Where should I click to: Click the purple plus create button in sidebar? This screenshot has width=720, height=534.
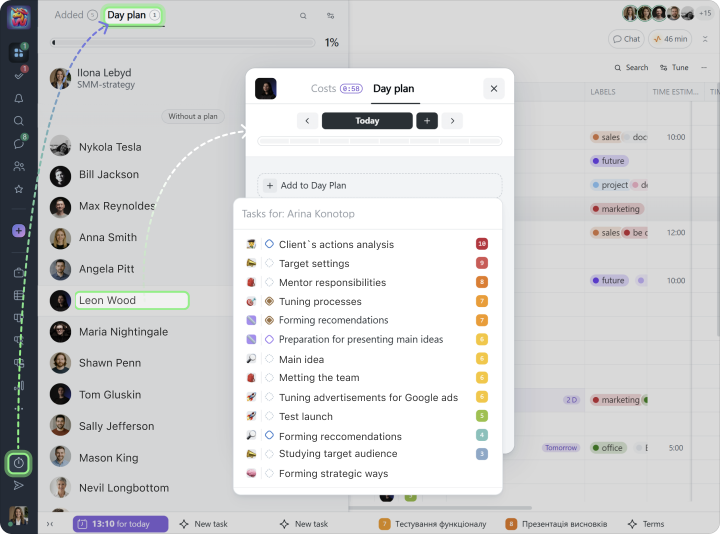[x=18, y=231]
